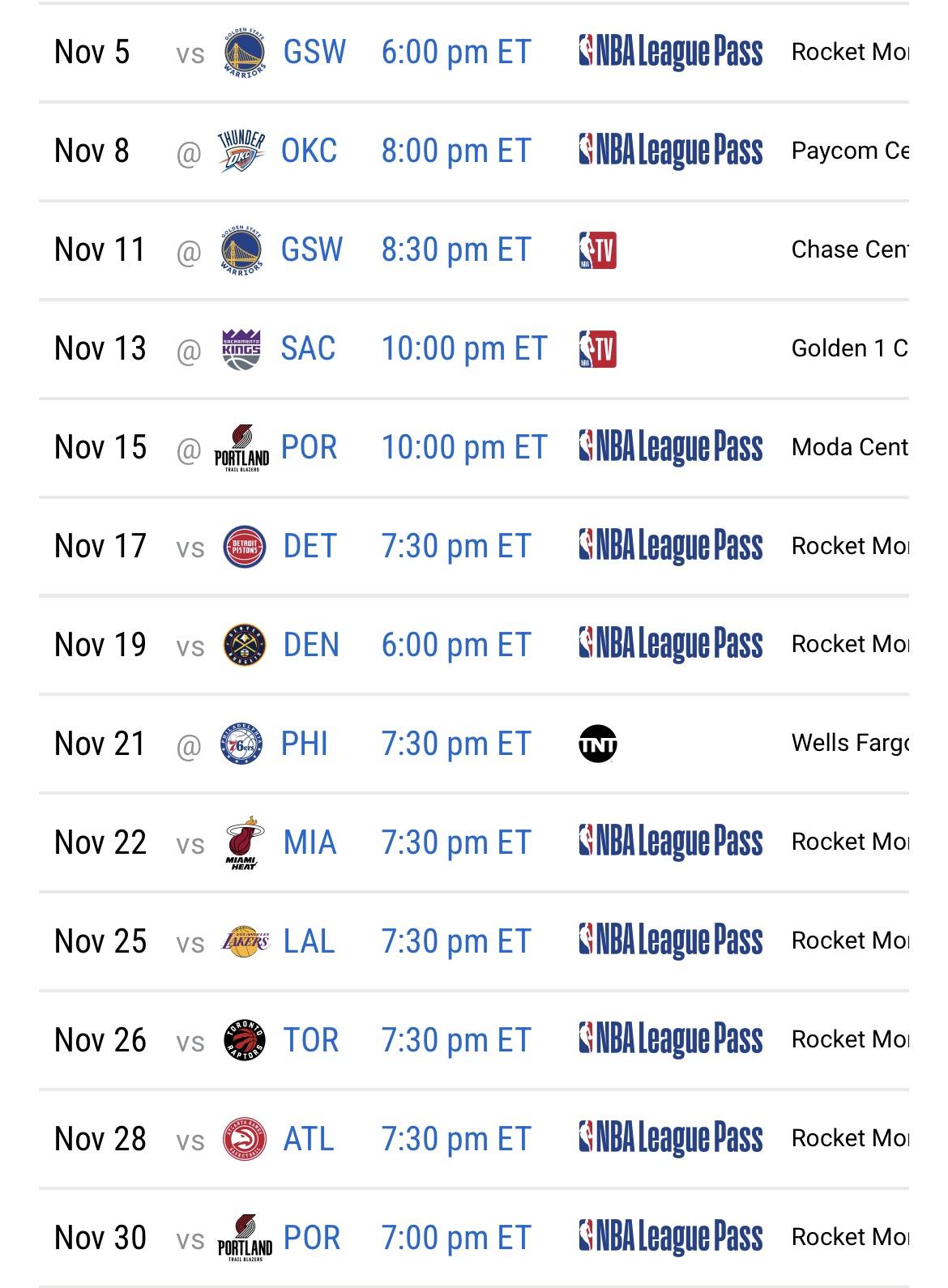Screen dimensions: 948x1288
Task: Click the Detroit Pistons logo
Action: pos(244,547)
